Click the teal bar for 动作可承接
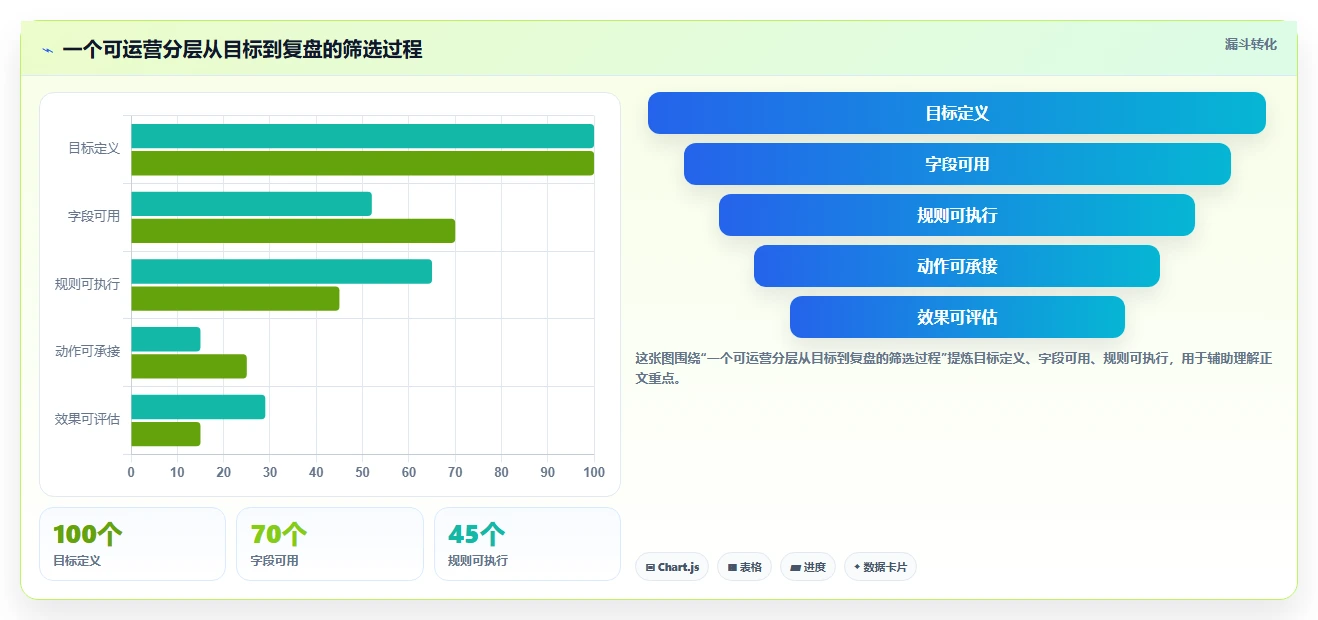The image size is (1318, 620). click(165, 339)
